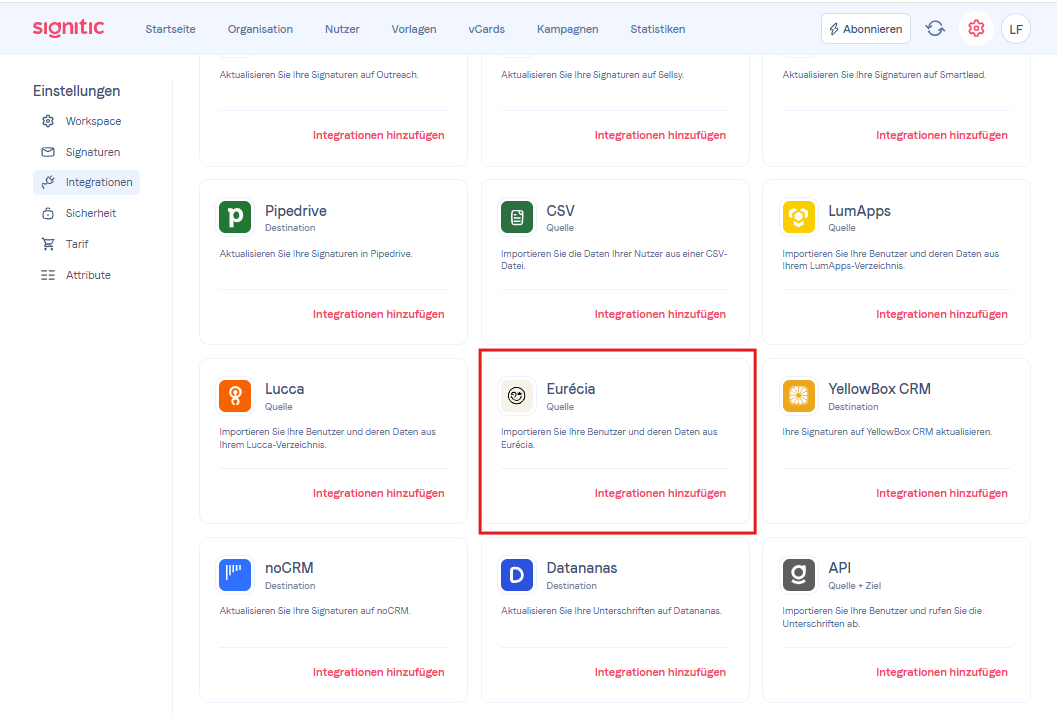1057x715 pixels.
Task: Click the Lucca logo icon
Action: tap(235, 396)
